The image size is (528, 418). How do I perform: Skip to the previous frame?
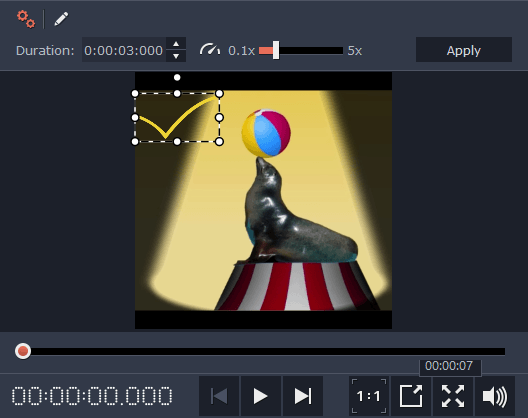coord(219,396)
